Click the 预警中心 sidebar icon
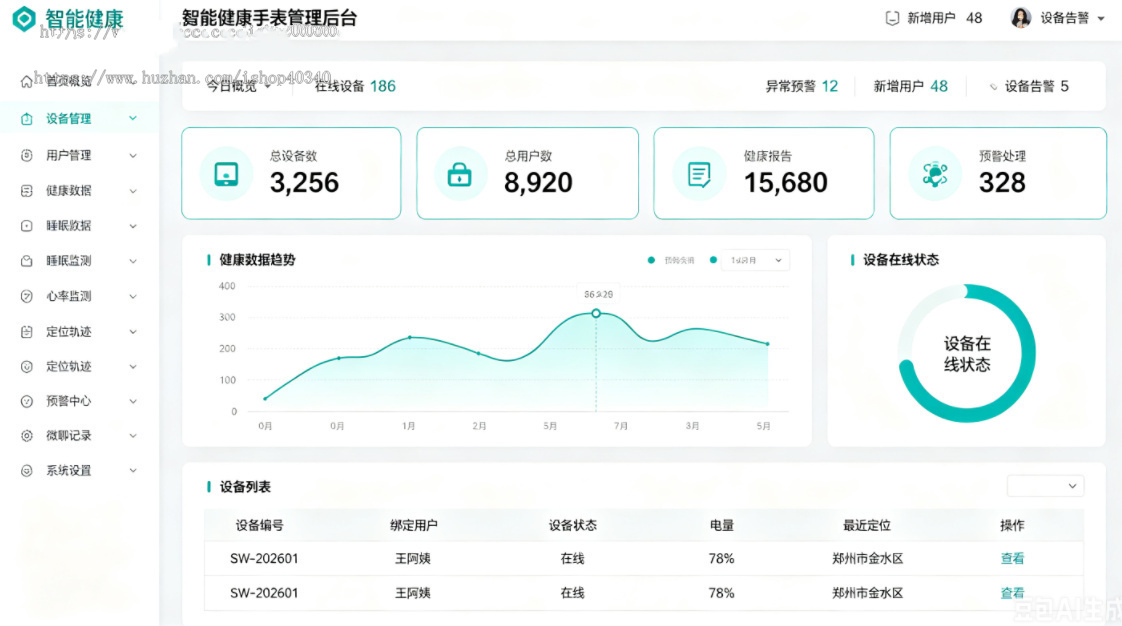This screenshot has width=1122, height=626. 26,401
